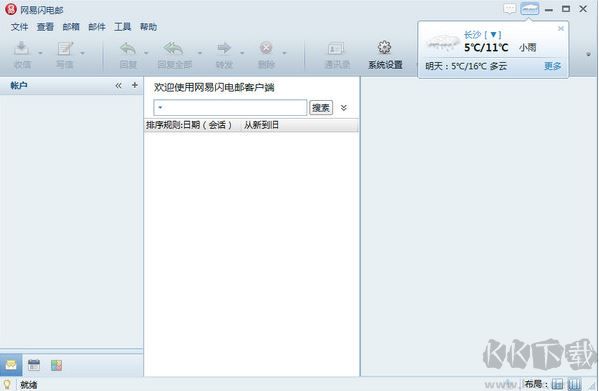This screenshot has height=391, width=599.
Task: Select the first layout icon beside 布局
Action: (557, 384)
